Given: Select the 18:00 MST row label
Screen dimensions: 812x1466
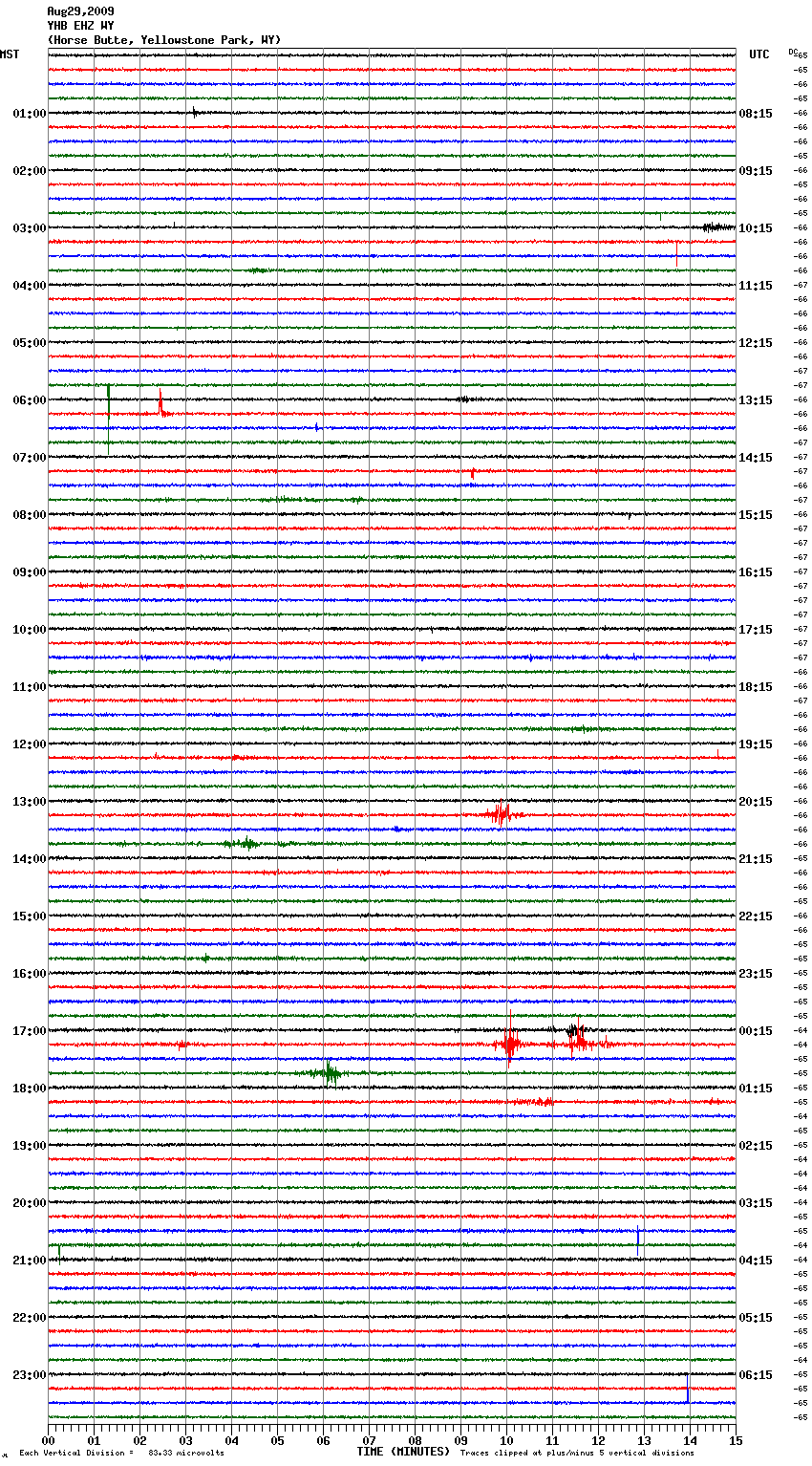Looking at the screenshot, I should click(x=29, y=1089).
